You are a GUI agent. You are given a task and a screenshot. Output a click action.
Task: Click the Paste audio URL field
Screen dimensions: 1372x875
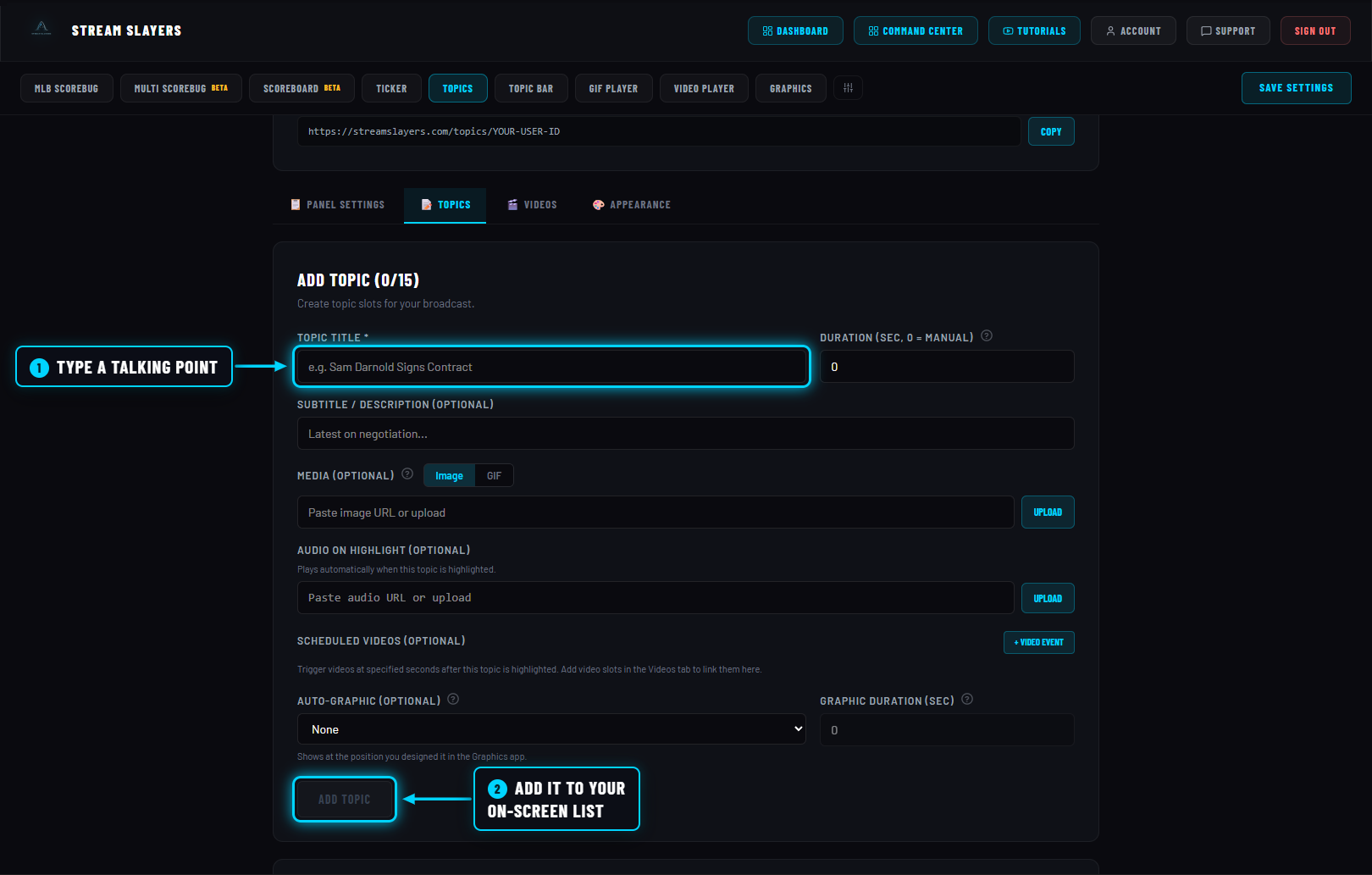(x=656, y=598)
